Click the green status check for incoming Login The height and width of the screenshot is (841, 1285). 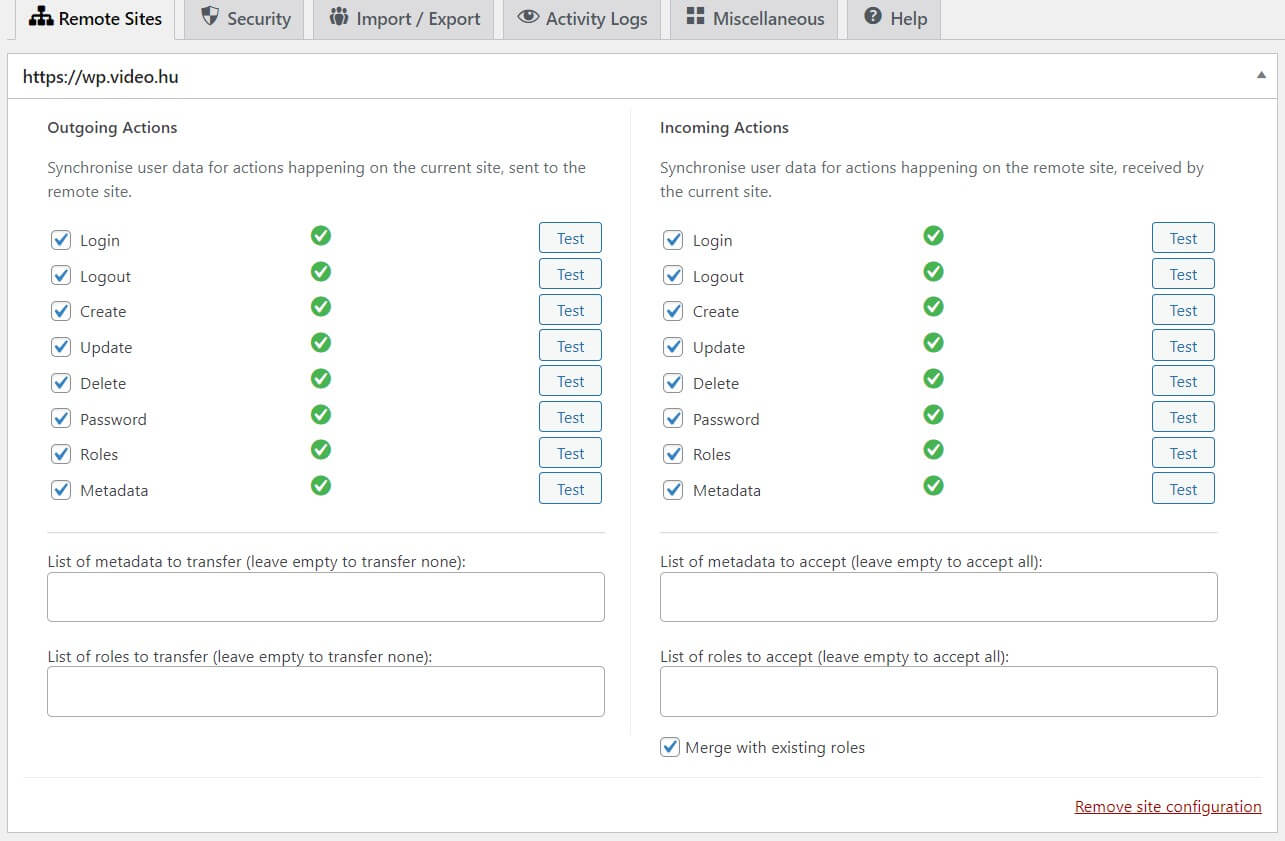pos(933,236)
